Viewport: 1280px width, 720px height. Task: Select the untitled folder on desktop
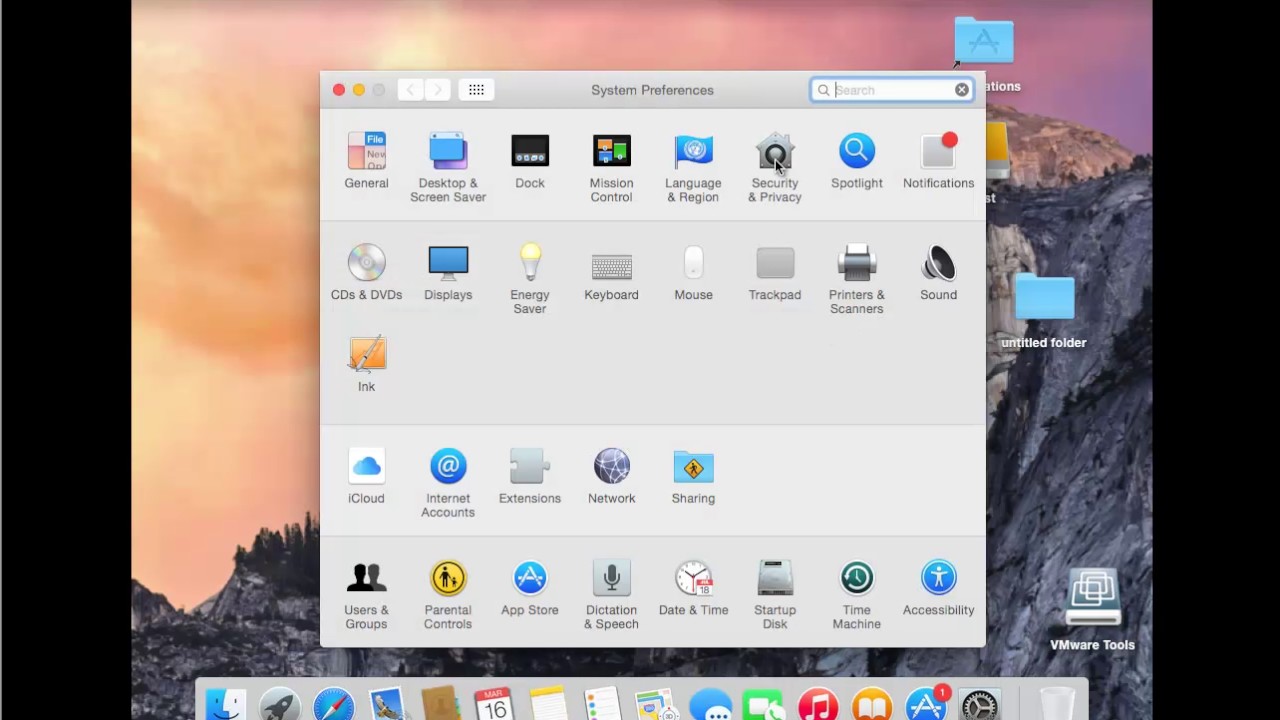point(1044,311)
